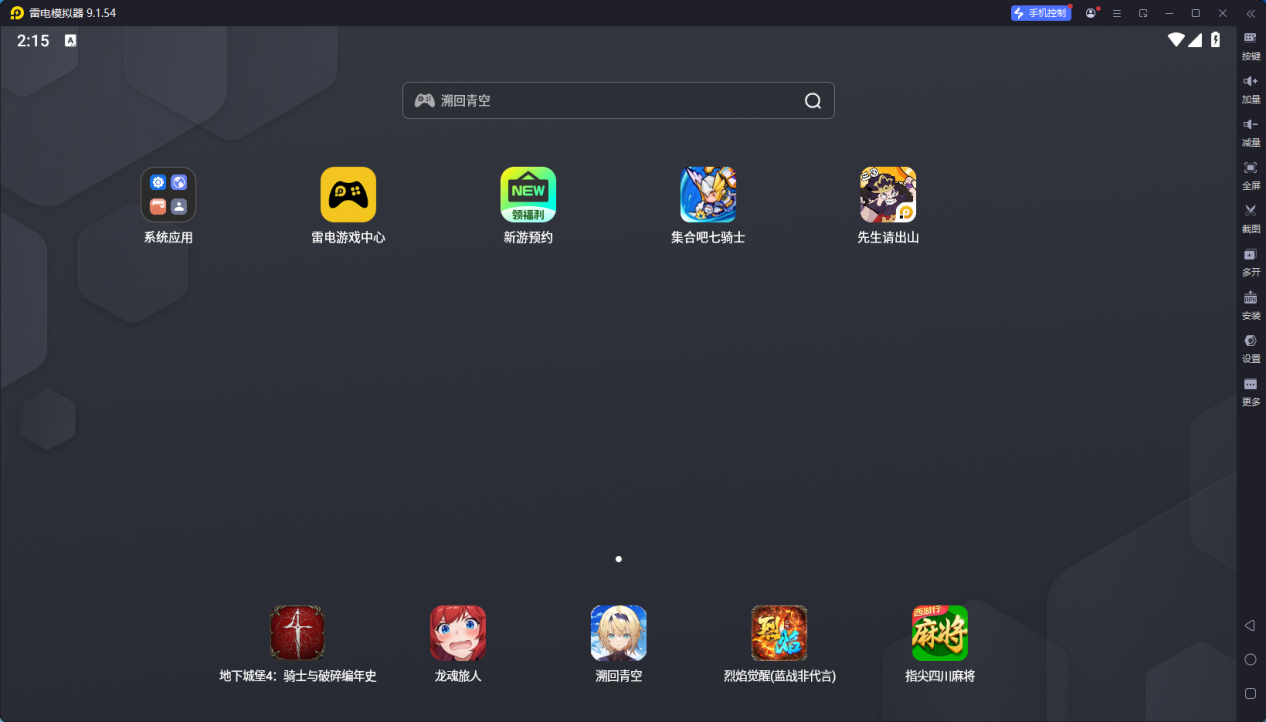Open emulator 设置 in sidebar
The image size is (1266, 722).
pos(1250,347)
